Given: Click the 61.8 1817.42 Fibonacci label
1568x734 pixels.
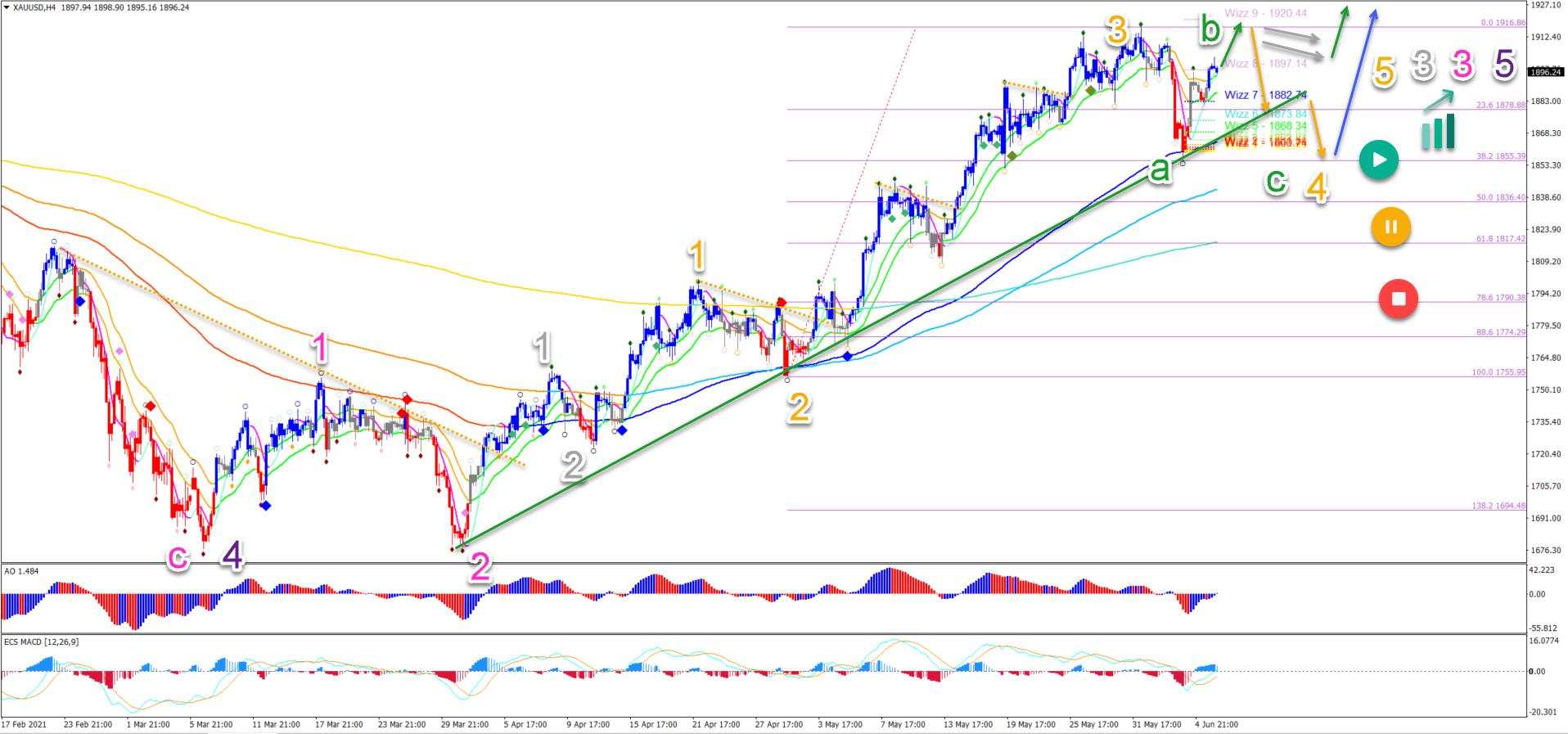Looking at the screenshot, I should (x=1501, y=238).
